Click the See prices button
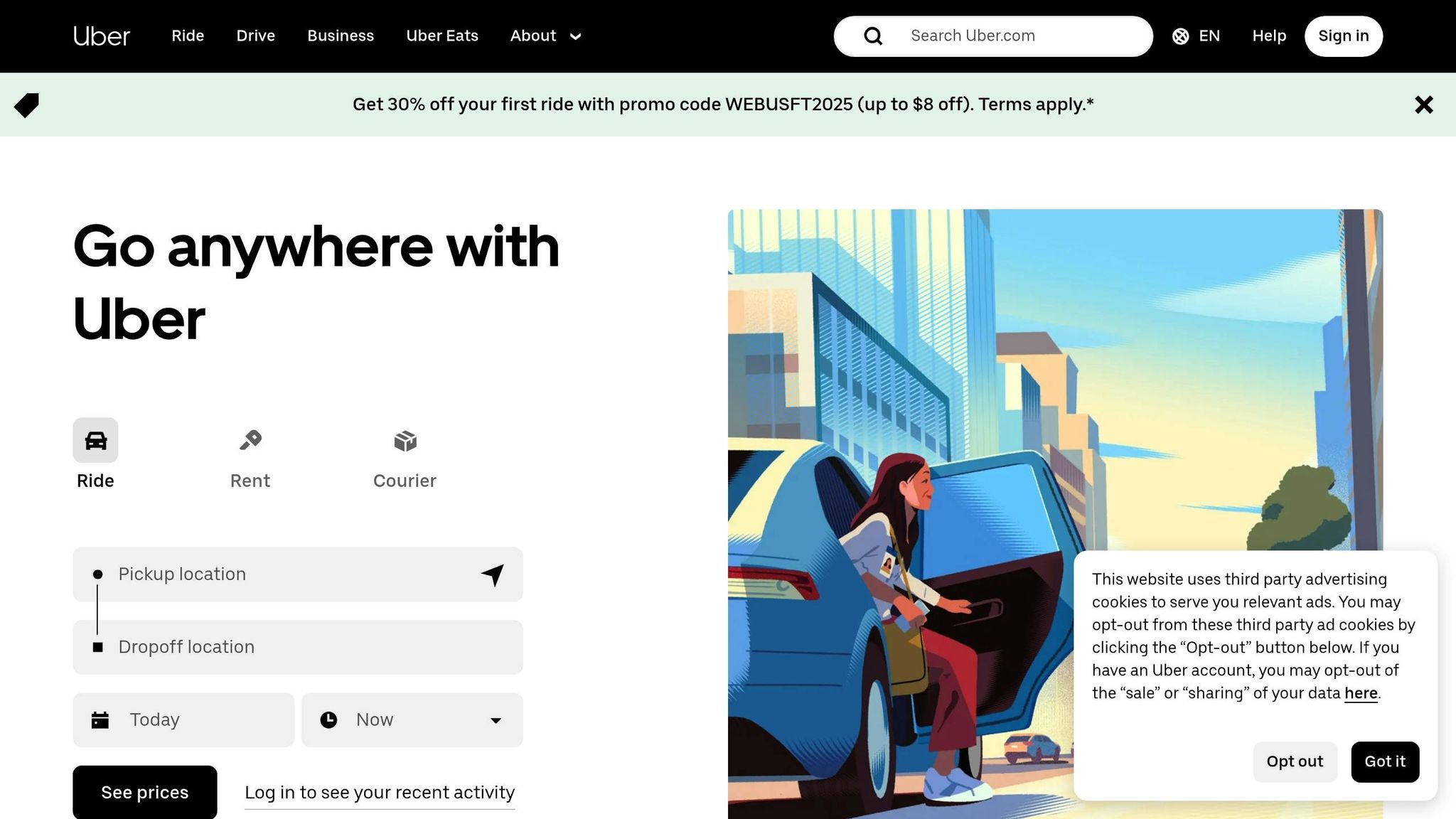The width and height of the screenshot is (1456, 819). 145,792
